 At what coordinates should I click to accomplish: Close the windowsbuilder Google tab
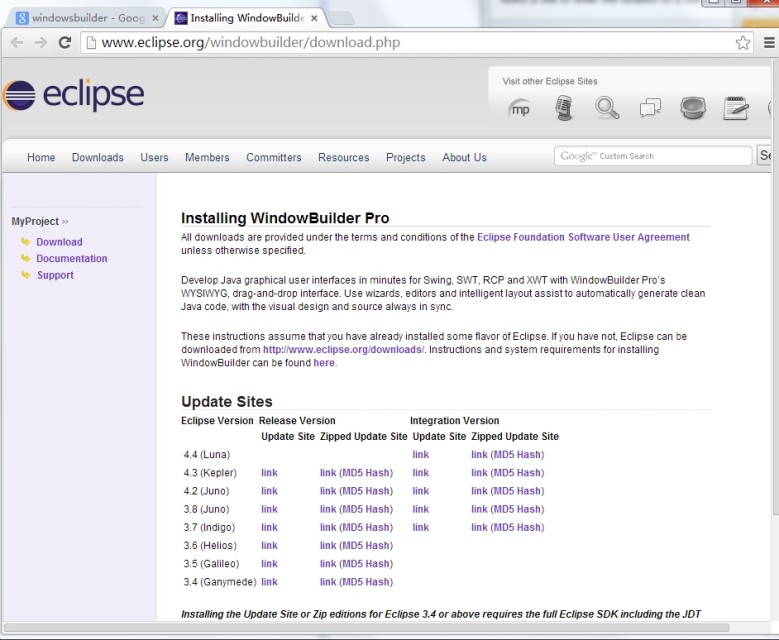[x=155, y=18]
